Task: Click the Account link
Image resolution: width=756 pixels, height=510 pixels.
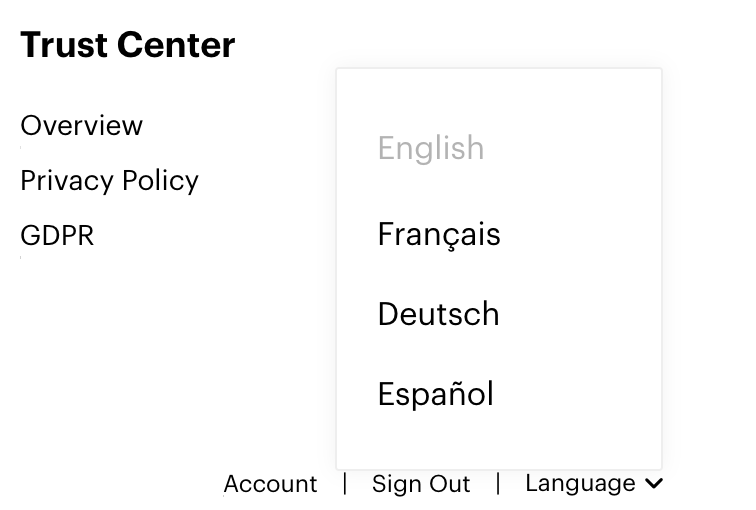Action: tap(270, 484)
